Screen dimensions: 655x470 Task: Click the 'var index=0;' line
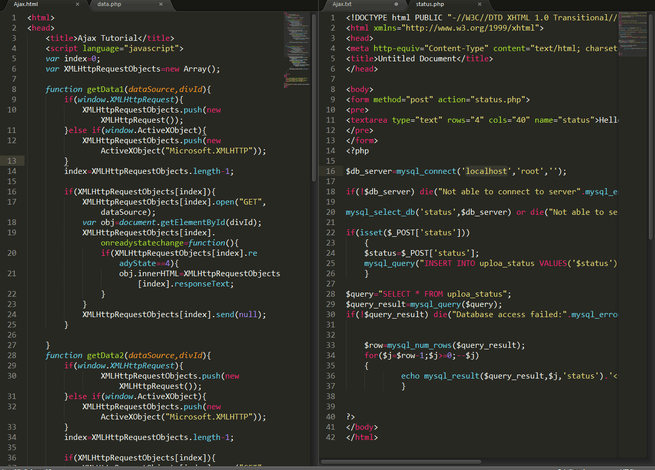tap(72, 59)
